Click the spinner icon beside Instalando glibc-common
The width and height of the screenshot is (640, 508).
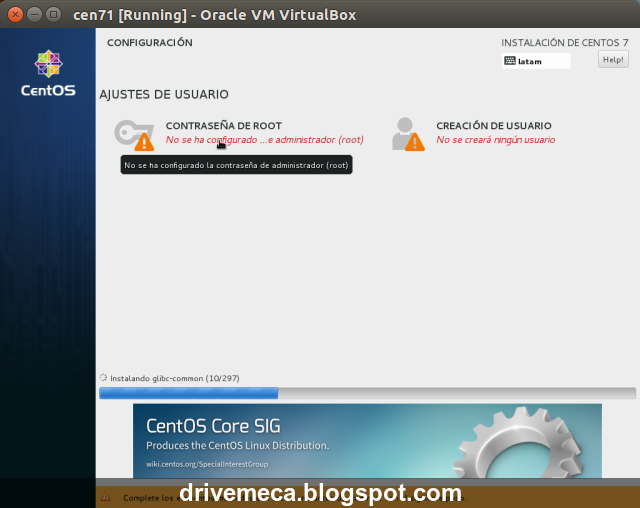pos(103,377)
